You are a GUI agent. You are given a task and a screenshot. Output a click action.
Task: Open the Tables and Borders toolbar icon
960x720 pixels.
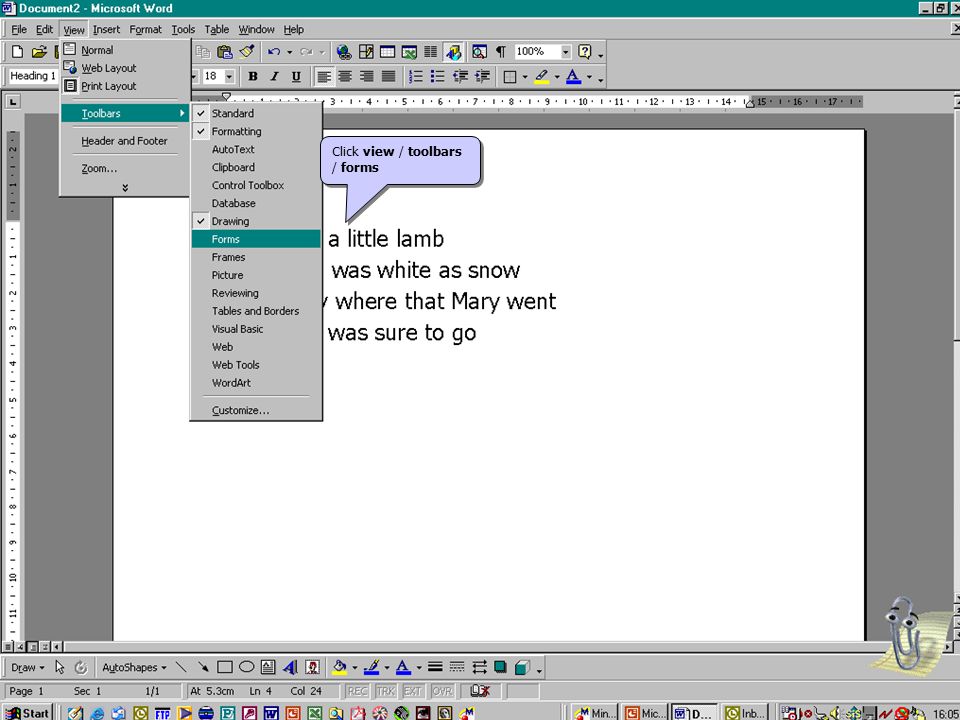[x=366, y=52]
